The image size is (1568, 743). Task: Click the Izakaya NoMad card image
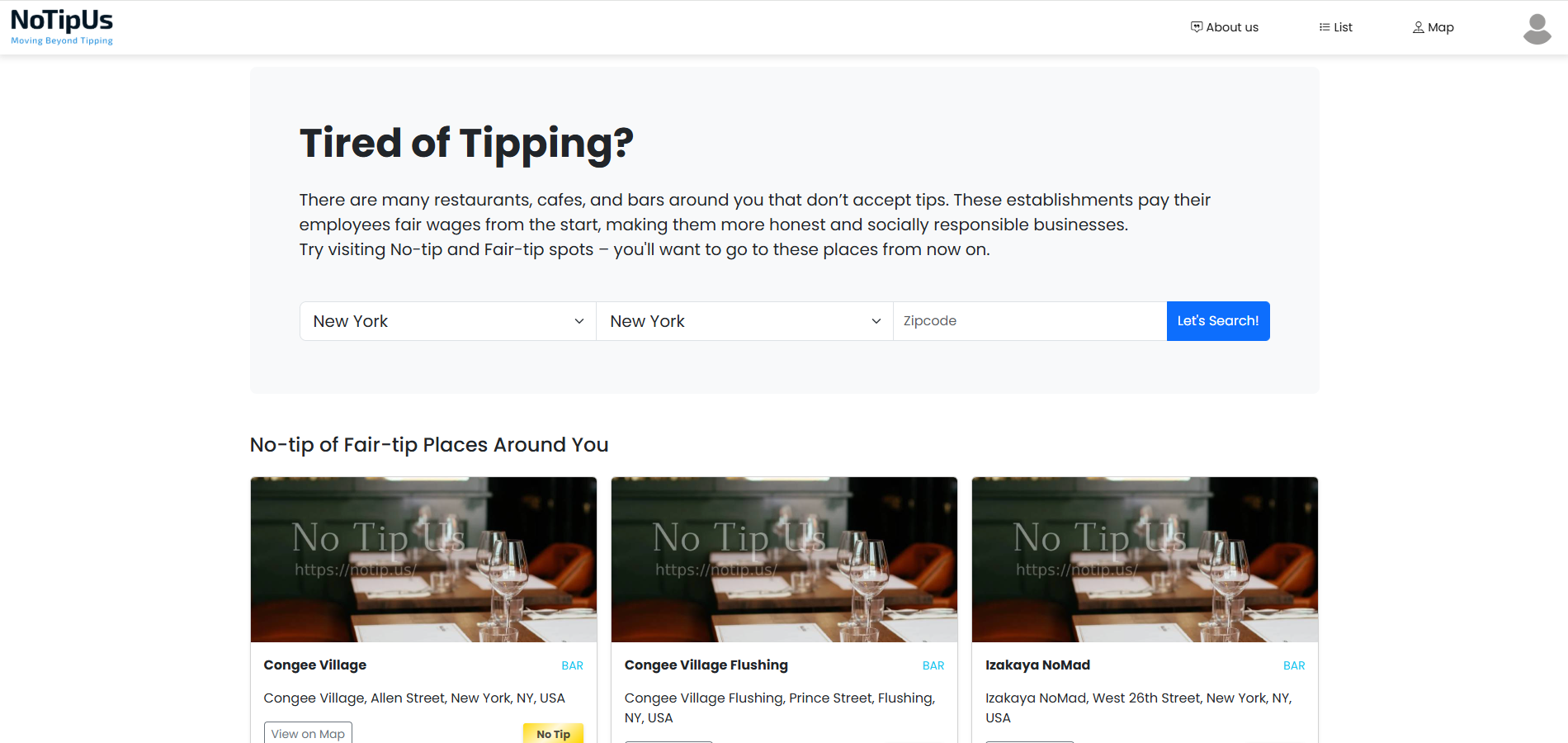[1145, 560]
